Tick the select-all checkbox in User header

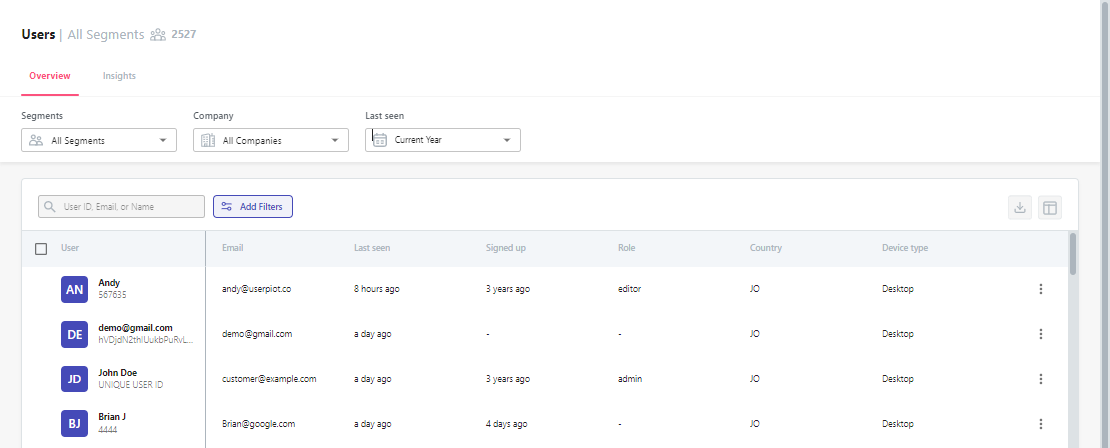pyautogui.click(x=41, y=248)
